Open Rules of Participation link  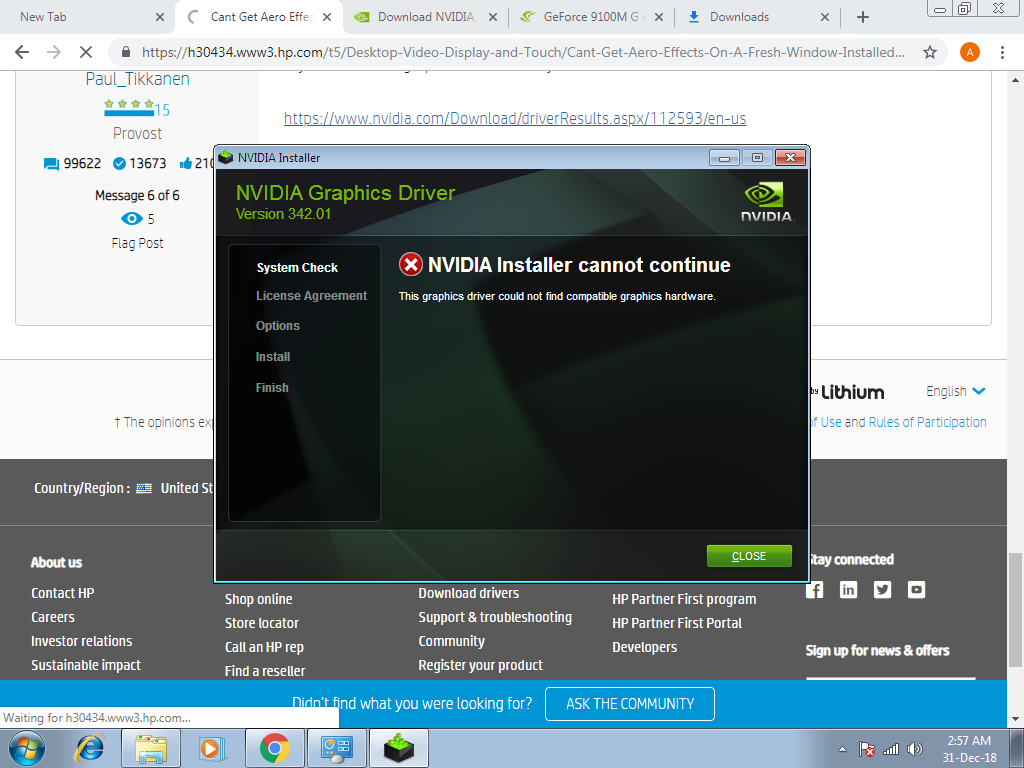(x=927, y=422)
